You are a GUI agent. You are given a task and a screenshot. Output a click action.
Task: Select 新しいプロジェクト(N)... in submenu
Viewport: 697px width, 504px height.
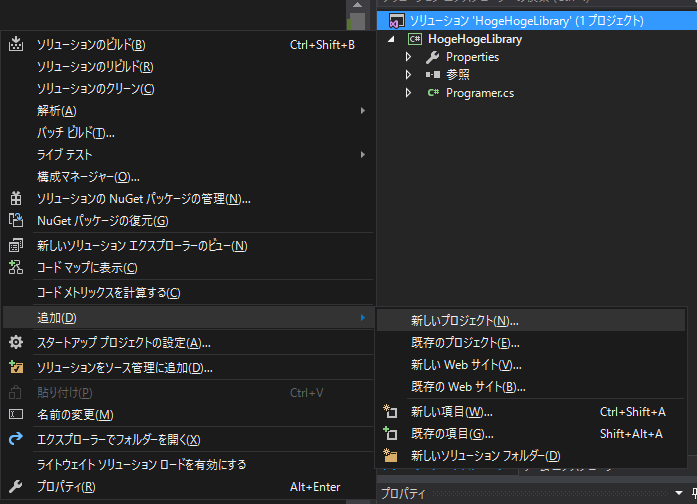tap(531, 320)
